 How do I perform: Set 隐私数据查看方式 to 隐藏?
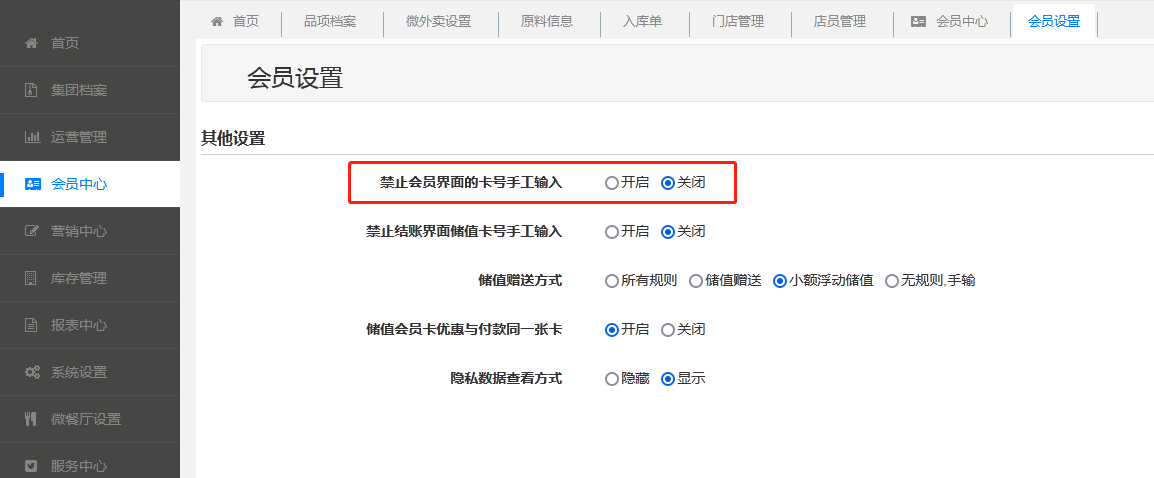(612, 379)
